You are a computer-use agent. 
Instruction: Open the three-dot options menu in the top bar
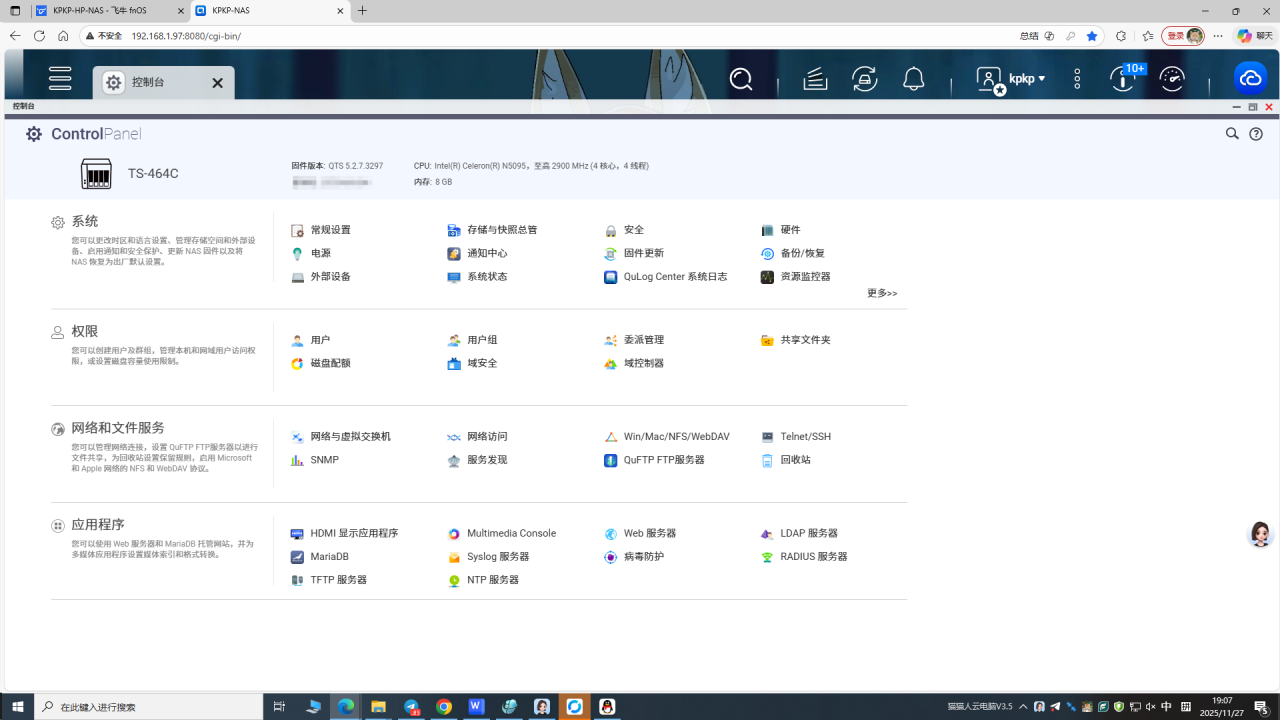pos(1076,78)
